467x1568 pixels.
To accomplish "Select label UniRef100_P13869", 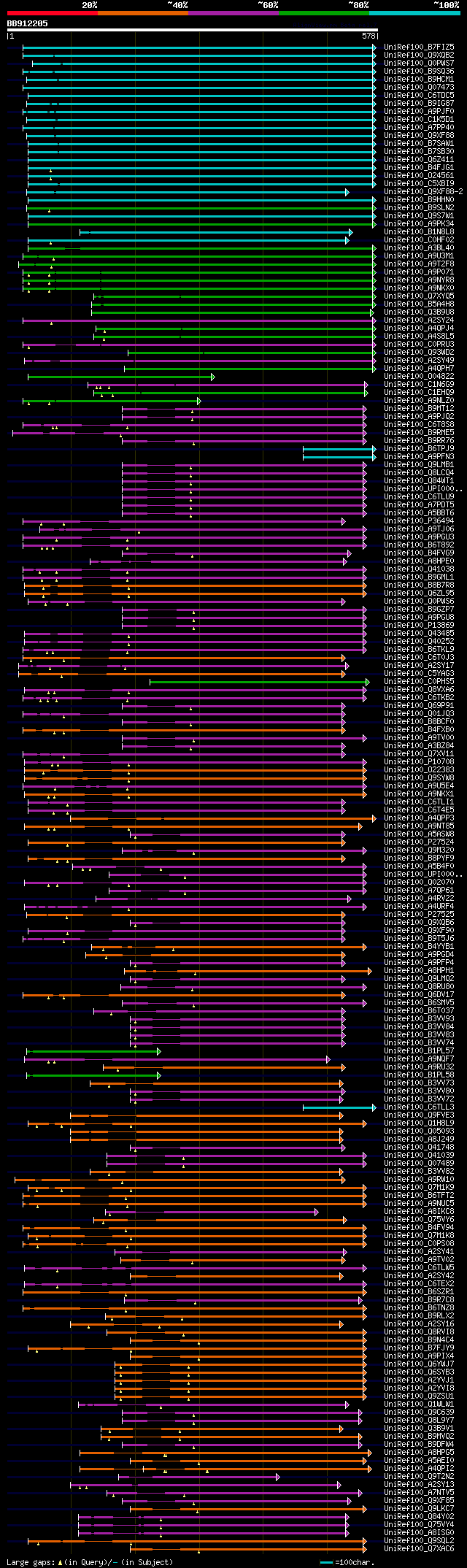I will [419, 625].
